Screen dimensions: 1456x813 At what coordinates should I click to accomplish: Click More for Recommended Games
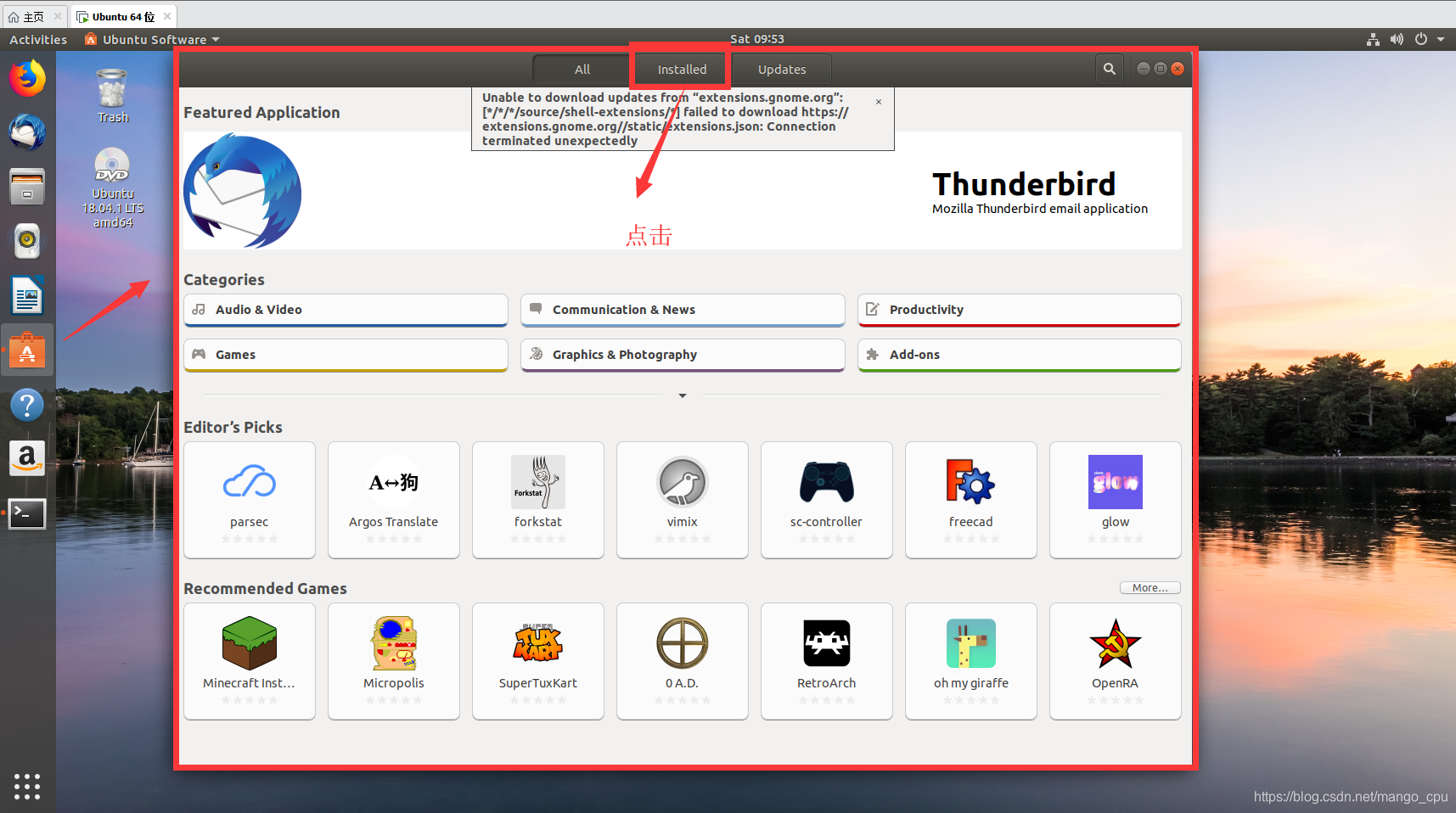point(1150,587)
